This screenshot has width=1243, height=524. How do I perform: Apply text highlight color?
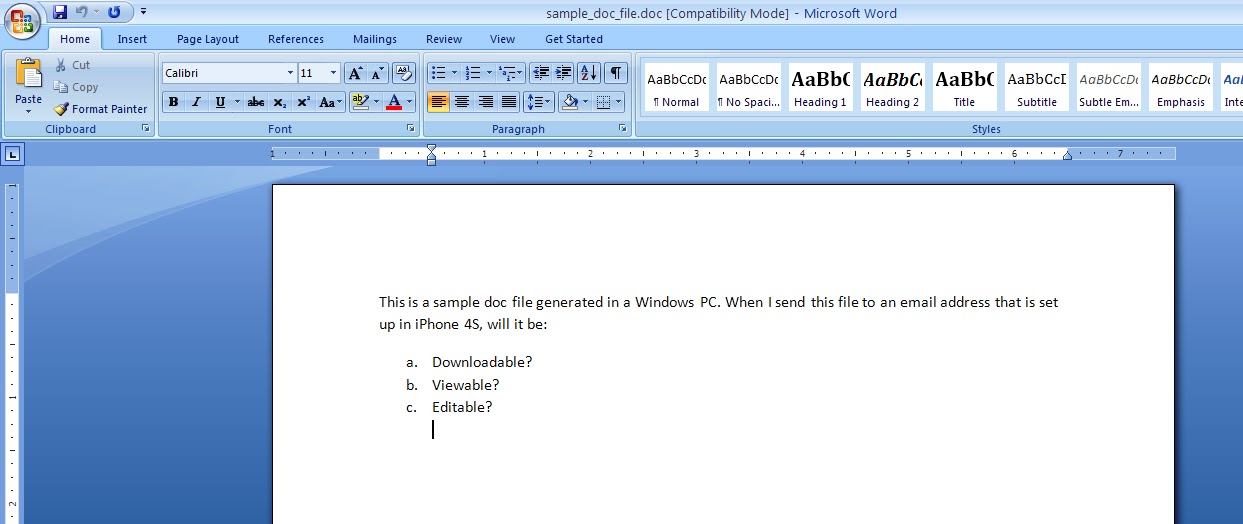361,102
